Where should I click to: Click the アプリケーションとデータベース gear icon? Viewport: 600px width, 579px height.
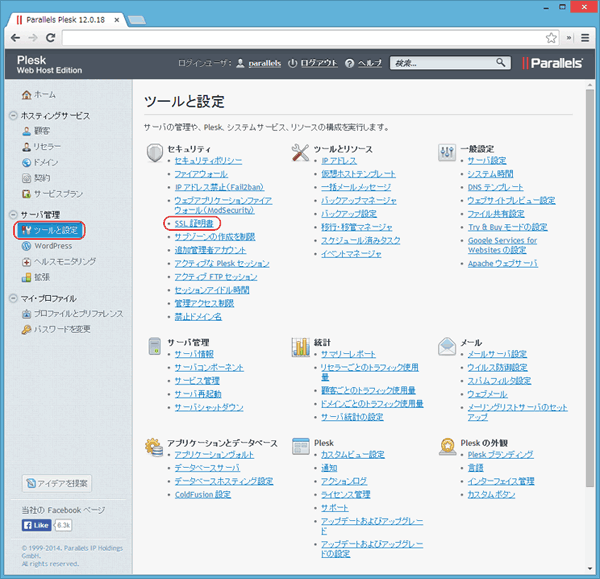pos(154,447)
